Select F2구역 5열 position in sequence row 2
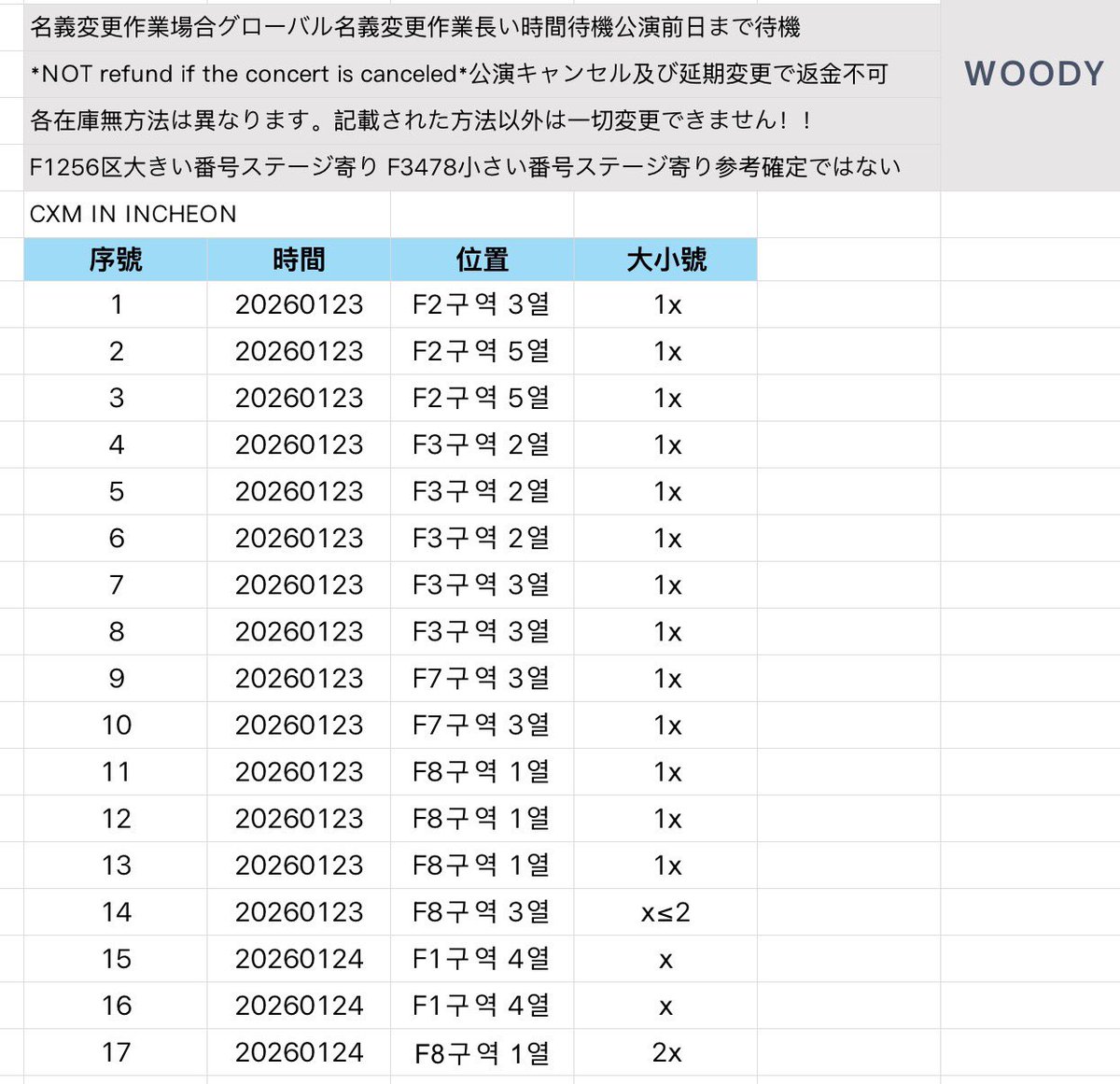Image resolution: width=1120 pixels, height=1084 pixels. pyautogui.click(x=482, y=351)
